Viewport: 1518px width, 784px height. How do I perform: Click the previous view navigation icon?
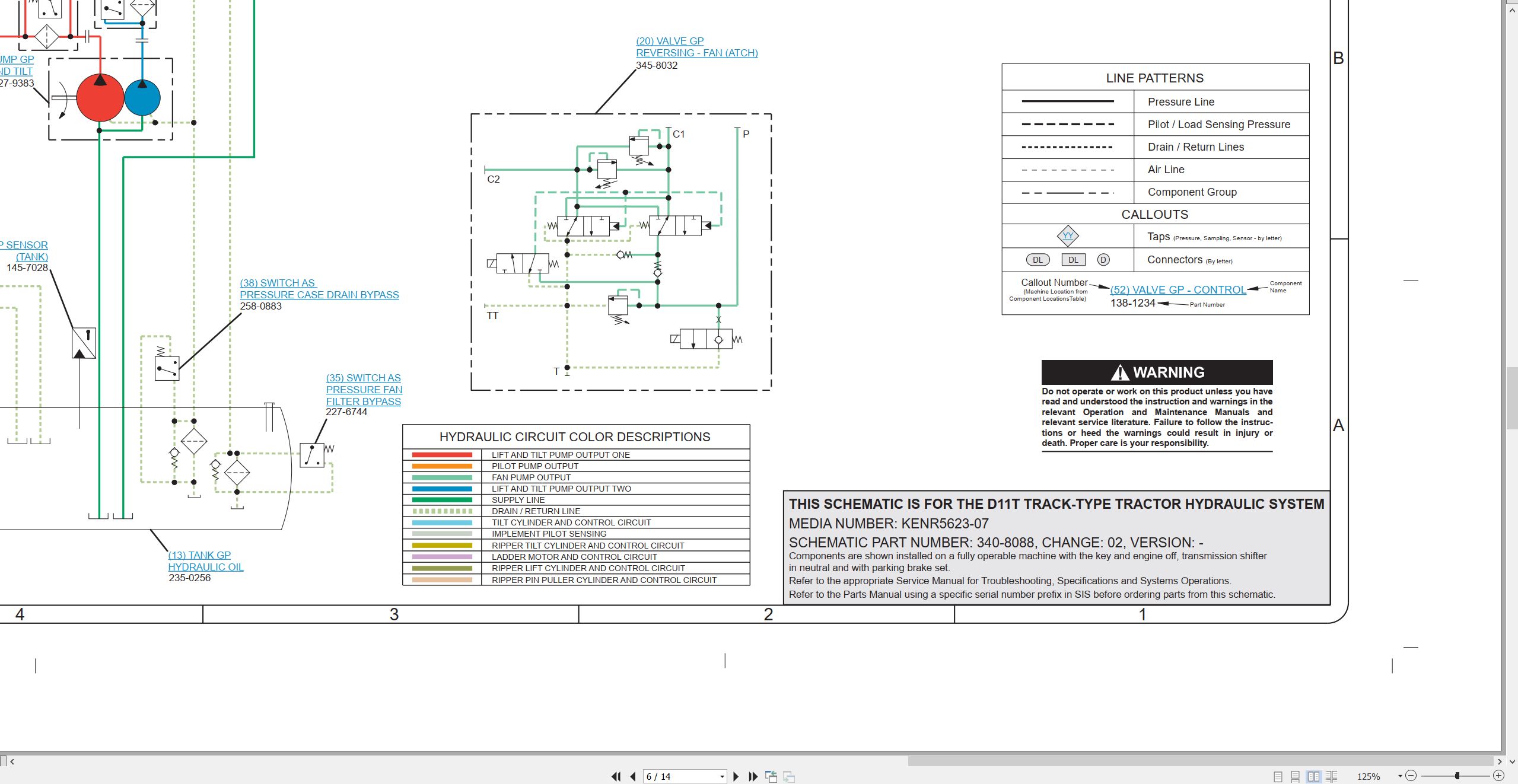[x=771, y=776]
